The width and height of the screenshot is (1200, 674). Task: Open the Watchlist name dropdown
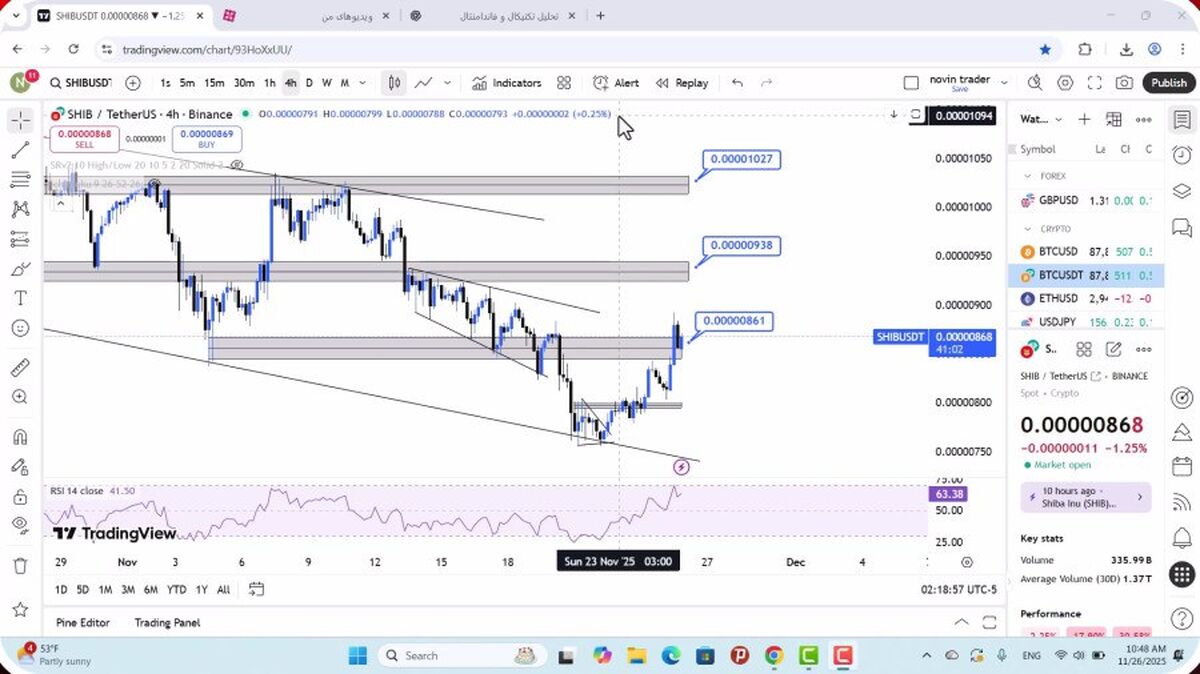coord(1039,119)
